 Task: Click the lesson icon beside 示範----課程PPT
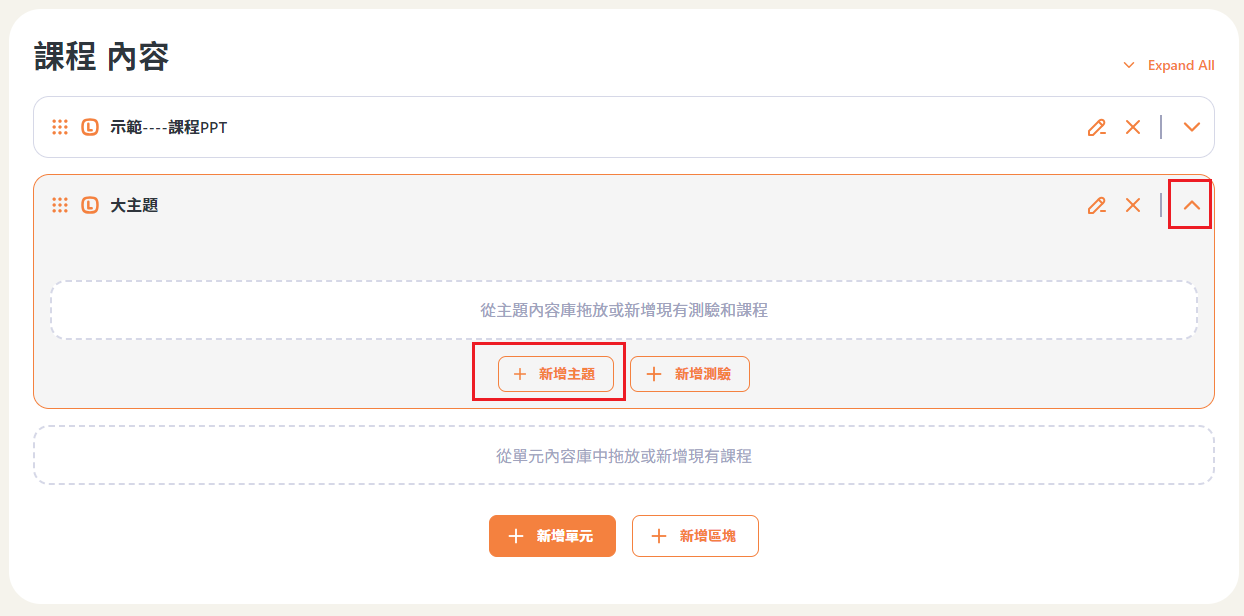(90, 127)
